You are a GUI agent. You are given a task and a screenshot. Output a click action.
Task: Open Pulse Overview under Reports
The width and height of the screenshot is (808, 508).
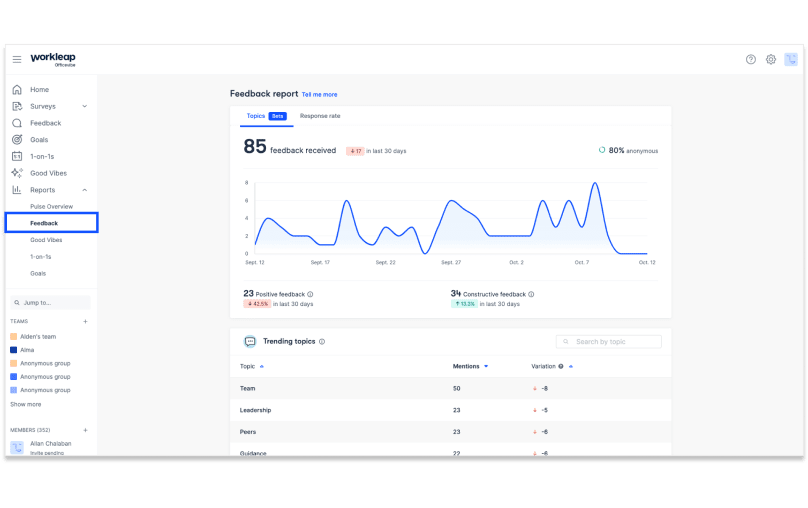51,206
